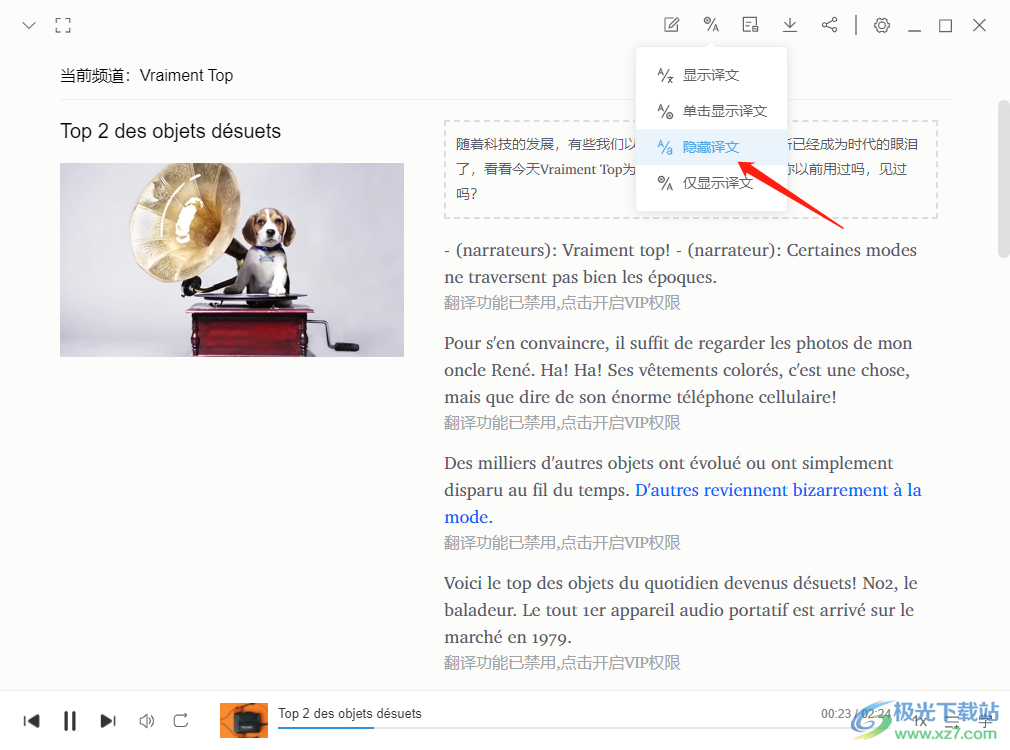Click the VIP notice under 'marché en 1979'

pyautogui.click(x=562, y=662)
